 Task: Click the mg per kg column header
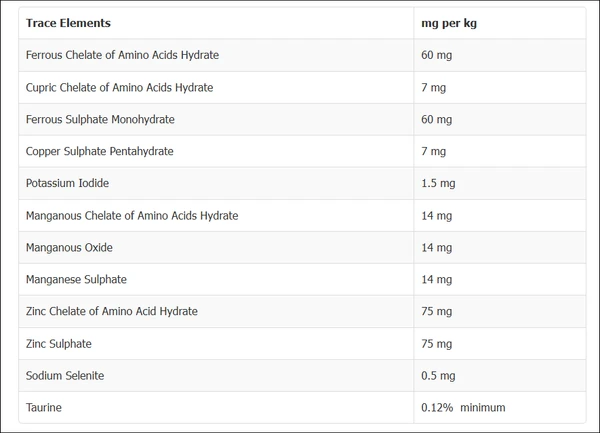click(x=449, y=23)
